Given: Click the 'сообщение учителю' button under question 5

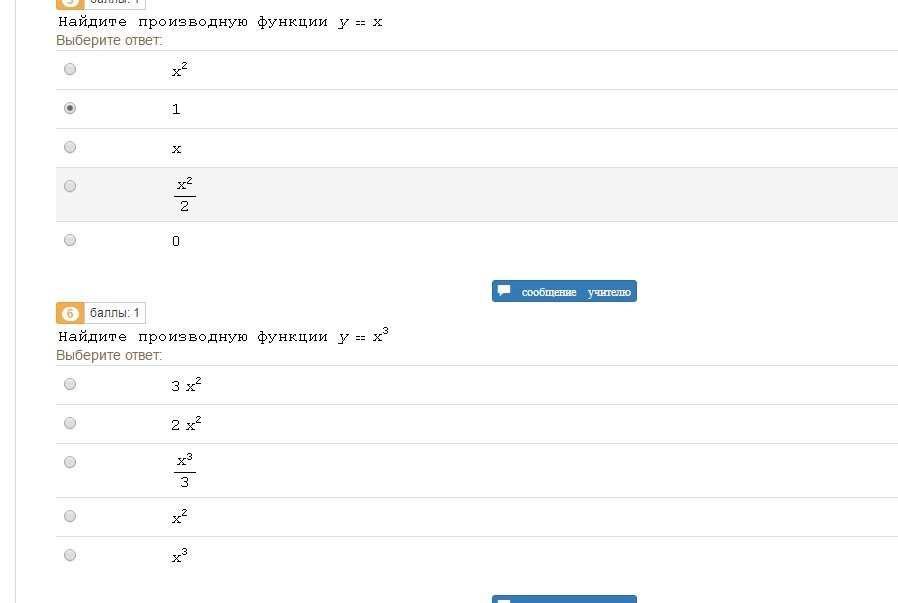Looking at the screenshot, I should coord(564,291).
